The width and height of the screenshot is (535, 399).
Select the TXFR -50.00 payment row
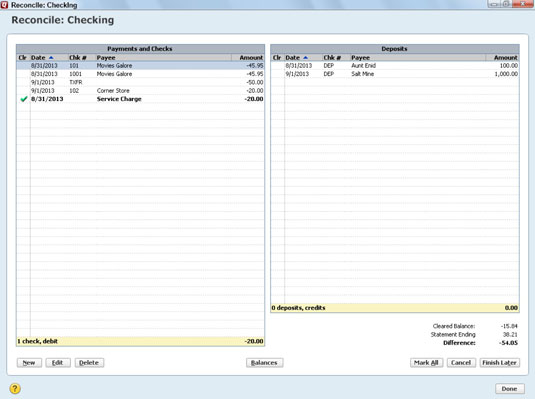click(140, 82)
